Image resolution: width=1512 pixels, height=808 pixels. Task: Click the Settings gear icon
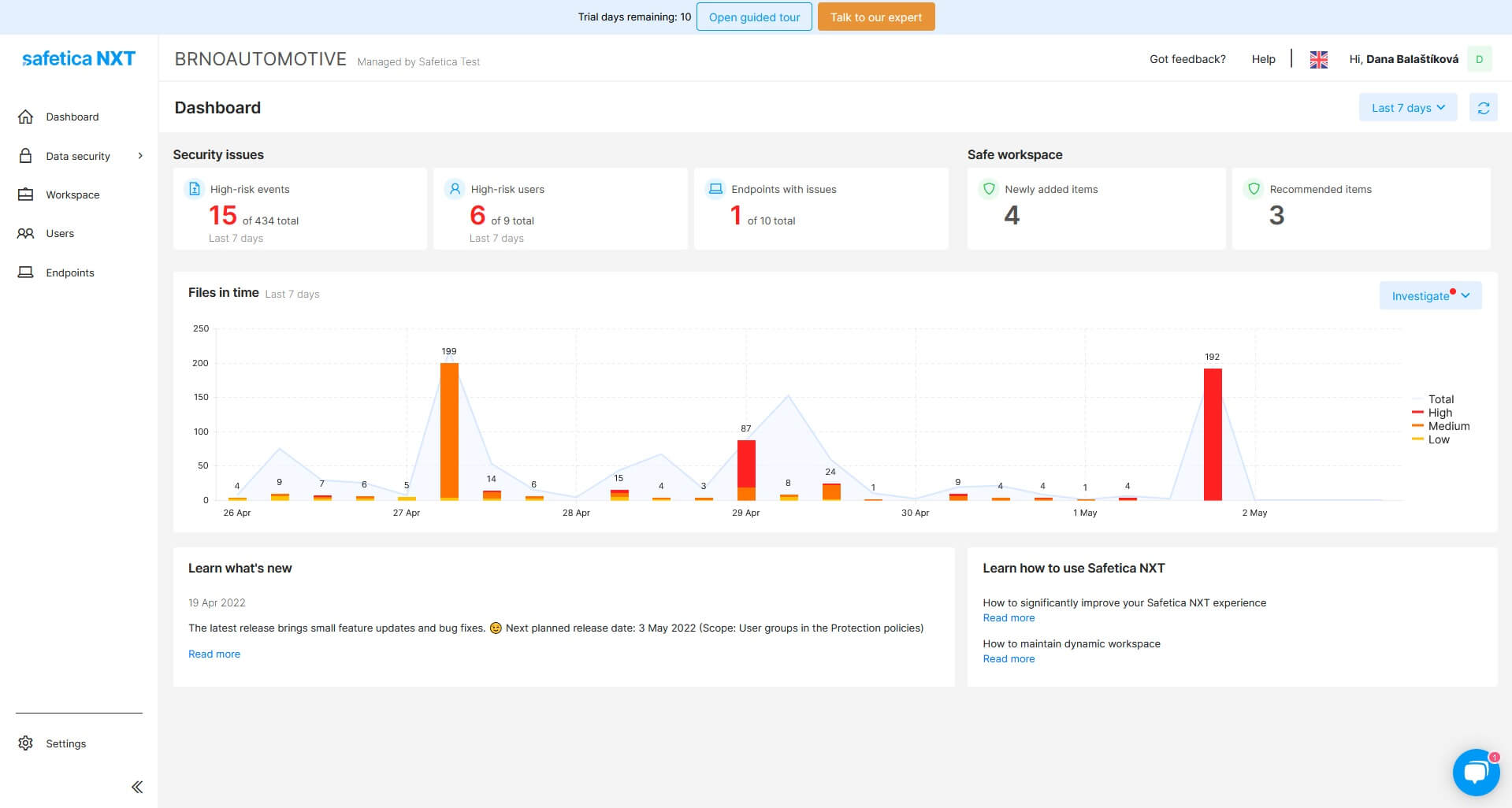point(25,743)
